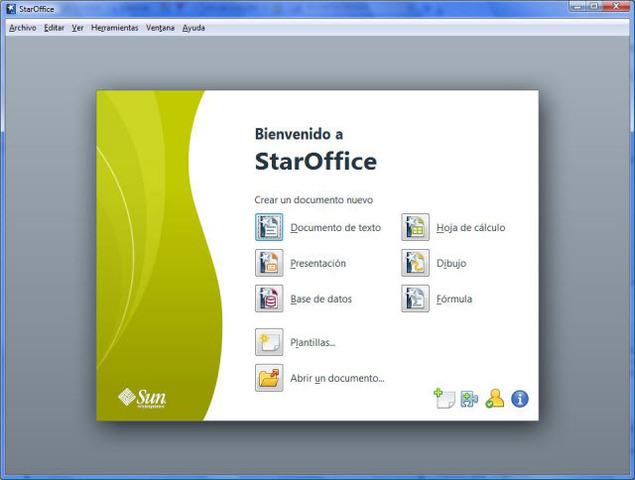Click the user registration icon
This screenshot has height=480, width=635.
tap(495, 399)
